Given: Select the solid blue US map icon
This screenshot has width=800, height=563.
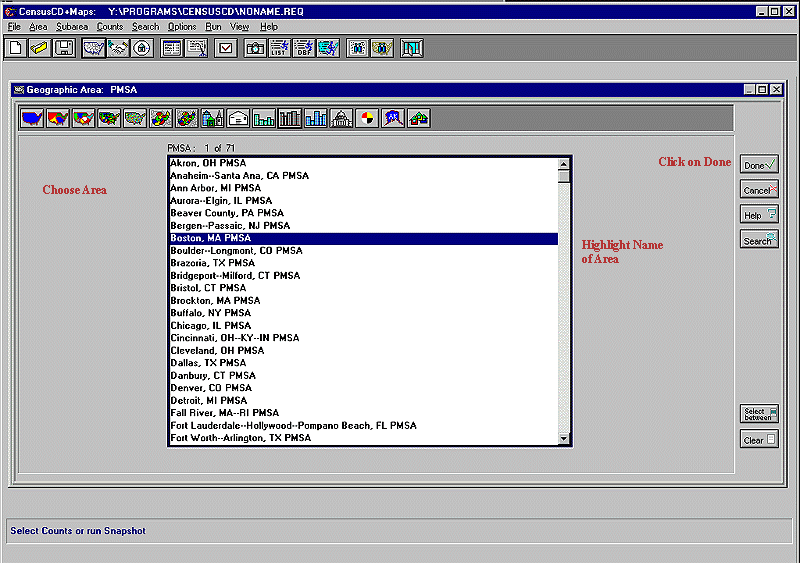Looking at the screenshot, I should click(32, 119).
